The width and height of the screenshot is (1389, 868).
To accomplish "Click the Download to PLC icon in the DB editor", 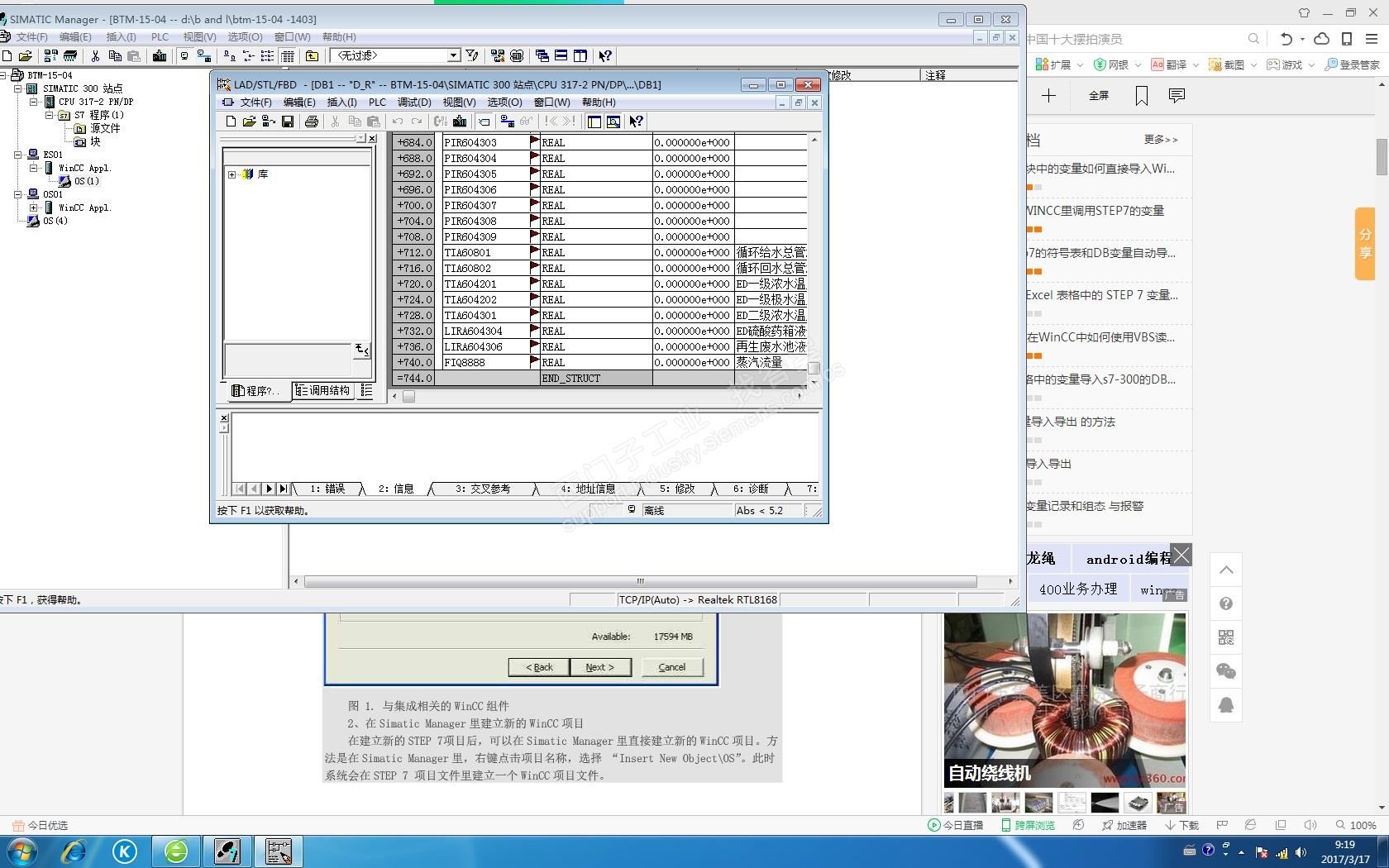I will pos(460,122).
